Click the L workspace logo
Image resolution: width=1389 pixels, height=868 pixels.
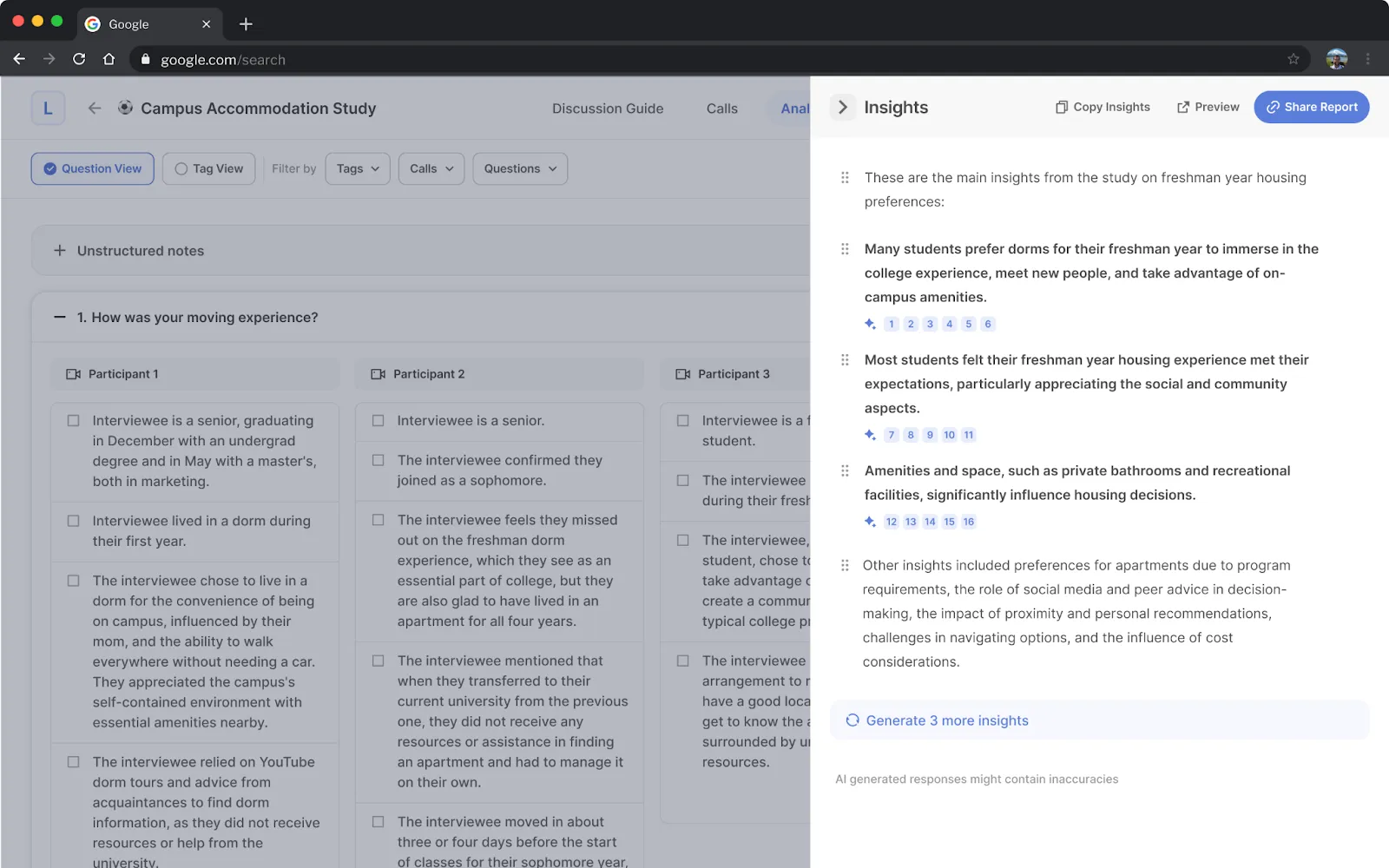tap(48, 108)
